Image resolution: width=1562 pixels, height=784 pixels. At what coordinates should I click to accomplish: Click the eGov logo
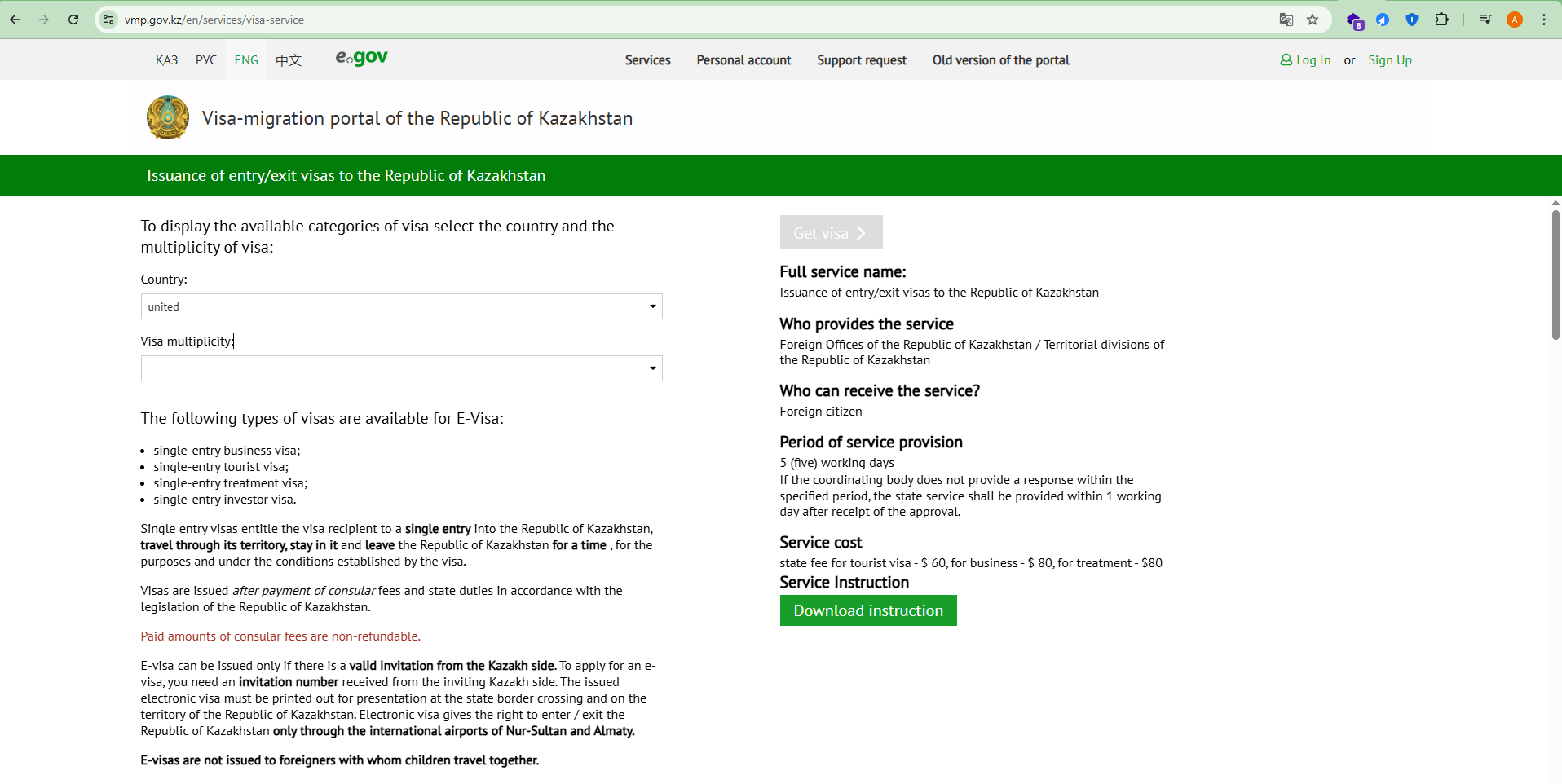(361, 58)
